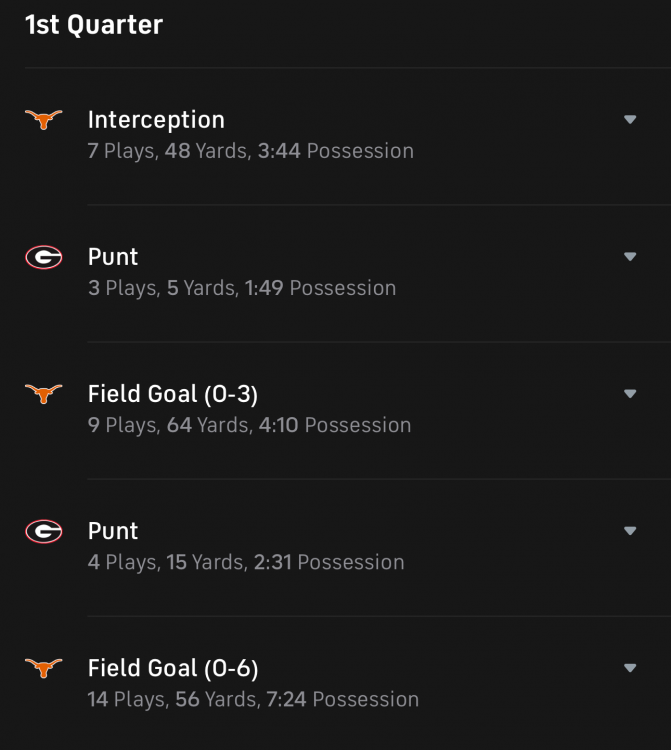Click the Longhorns logo beside Field Goal (0-3)

pos(43,394)
